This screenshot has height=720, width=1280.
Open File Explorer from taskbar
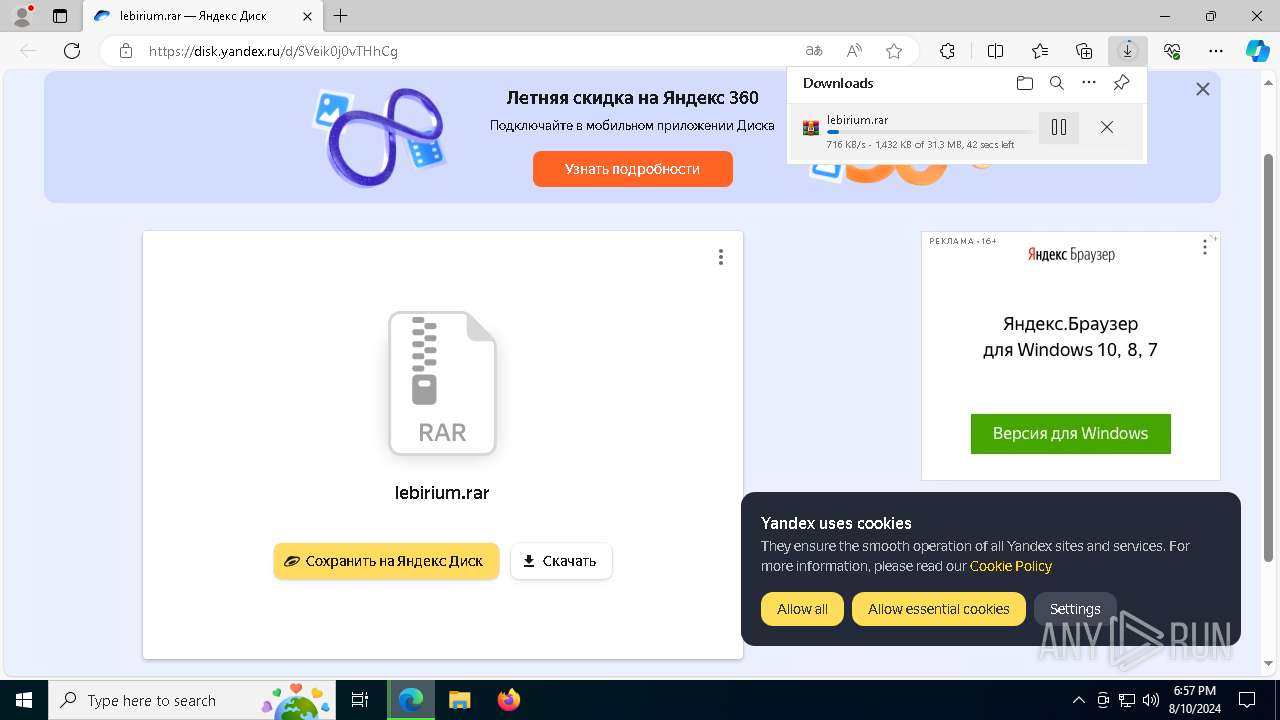click(x=459, y=700)
